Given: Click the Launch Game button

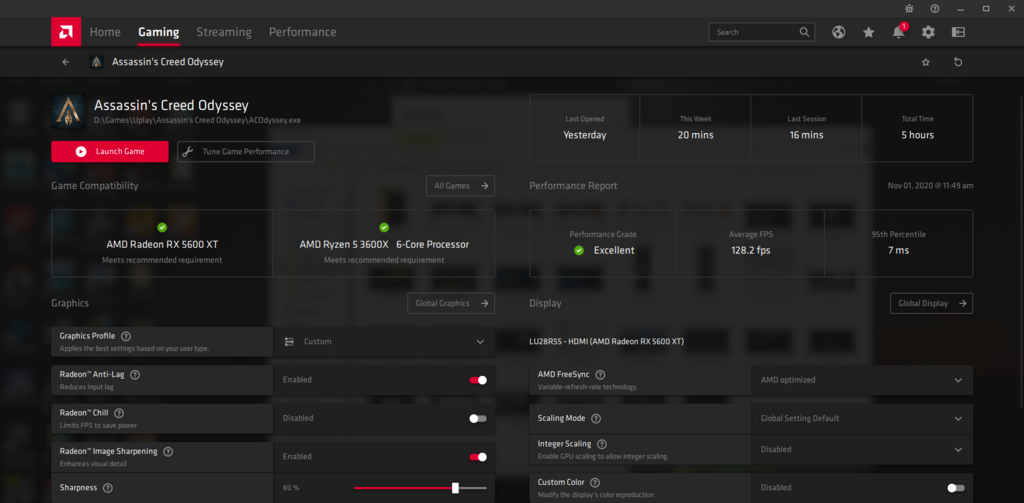Looking at the screenshot, I should pyautogui.click(x=111, y=151).
